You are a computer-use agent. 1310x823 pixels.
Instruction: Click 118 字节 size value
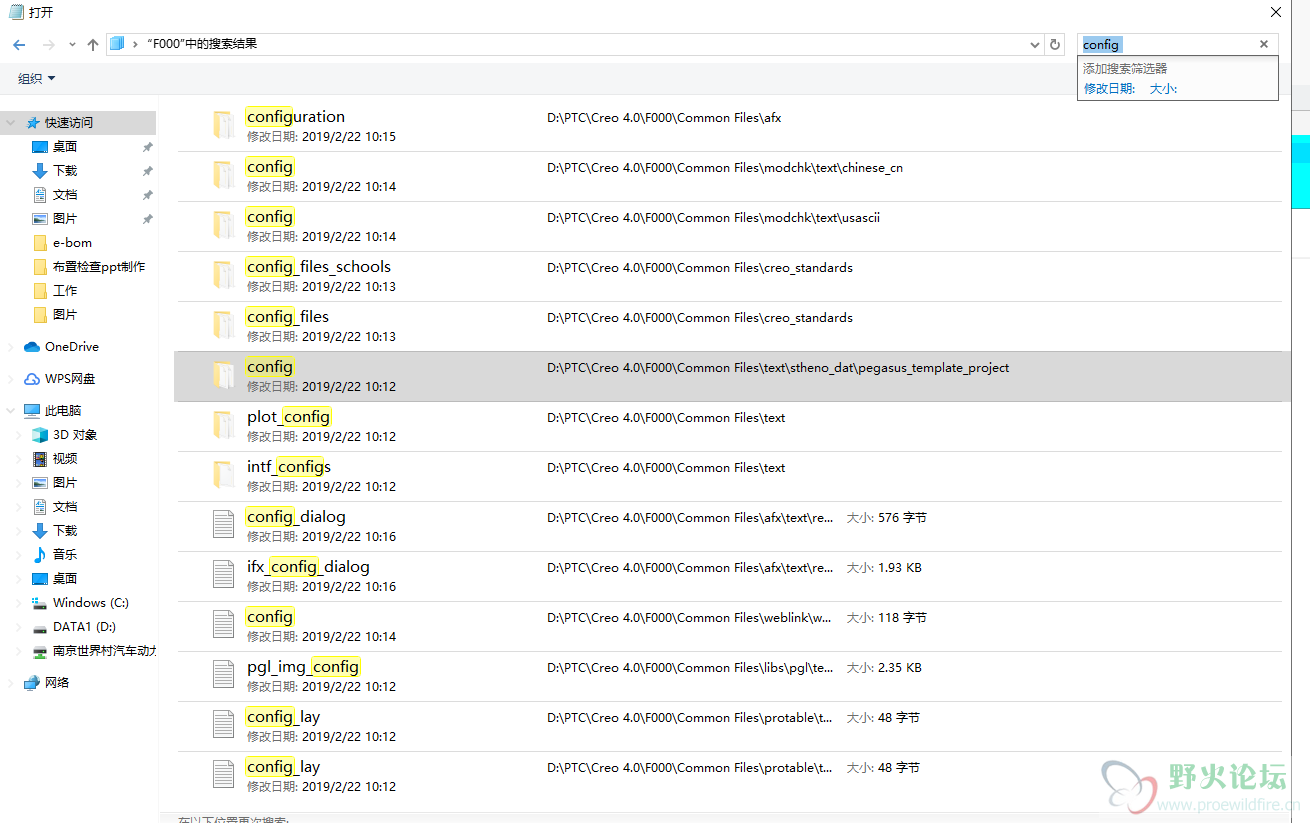tap(902, 618)
